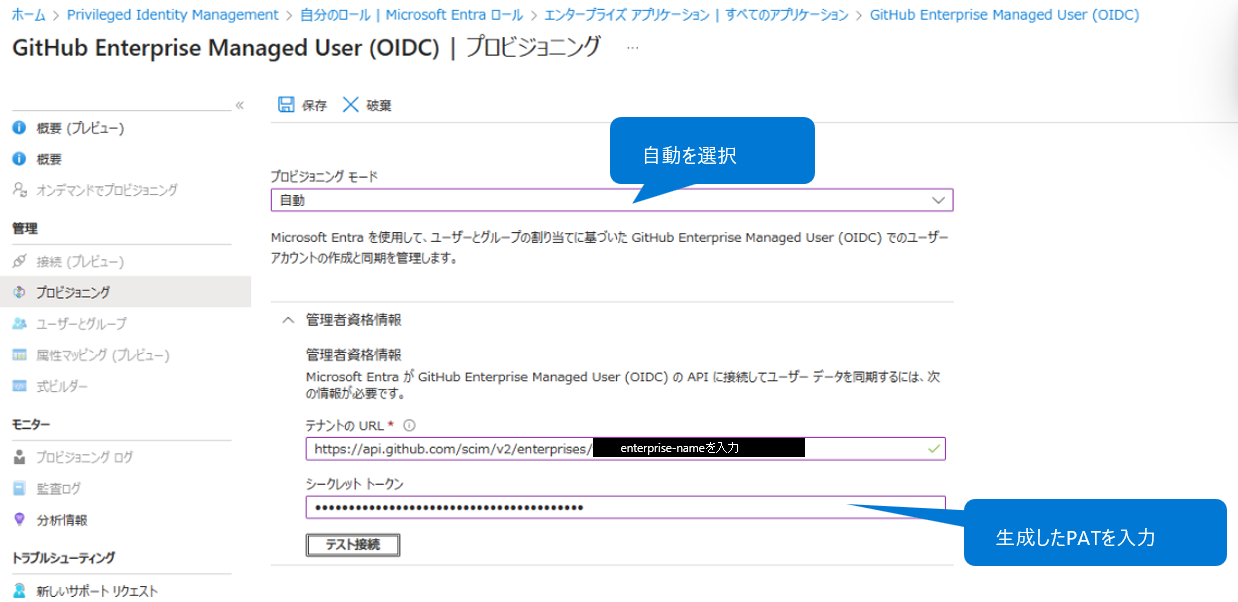1238x602 pixels.
Task: Click the テスト接続 button
Action: click(x=353, y=545)
